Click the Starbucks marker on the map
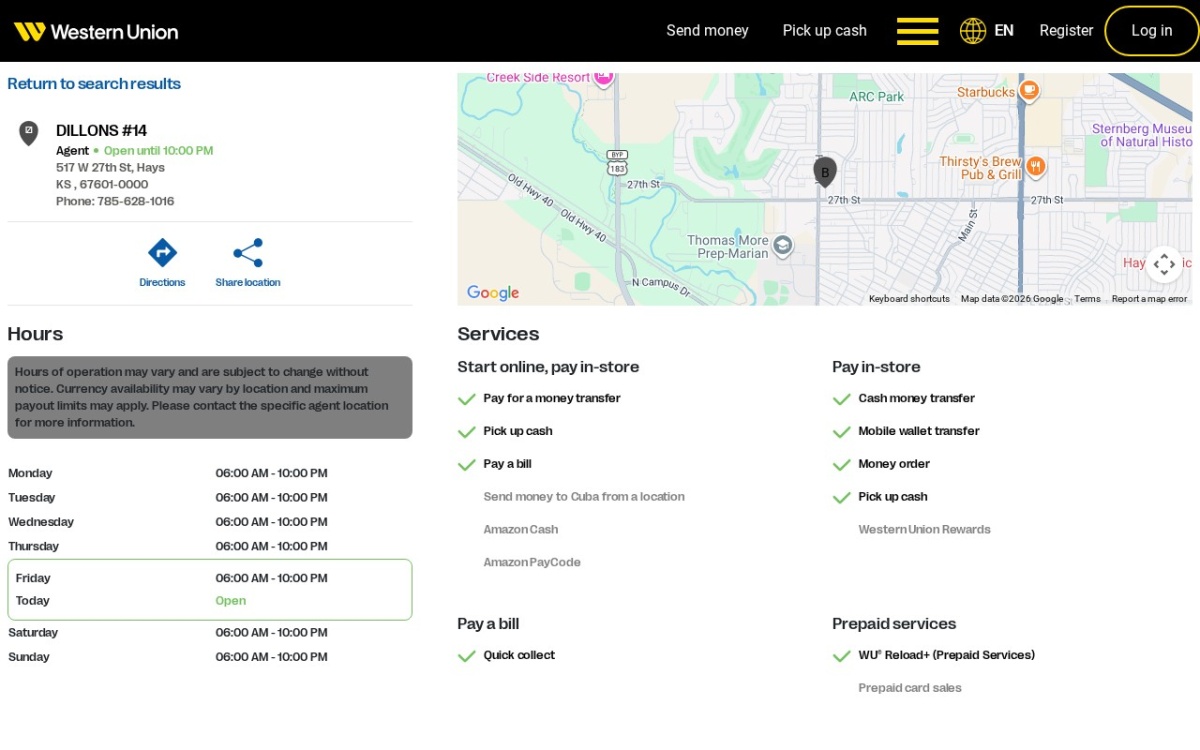The image size is (1200, 750). click(1029, 92)
